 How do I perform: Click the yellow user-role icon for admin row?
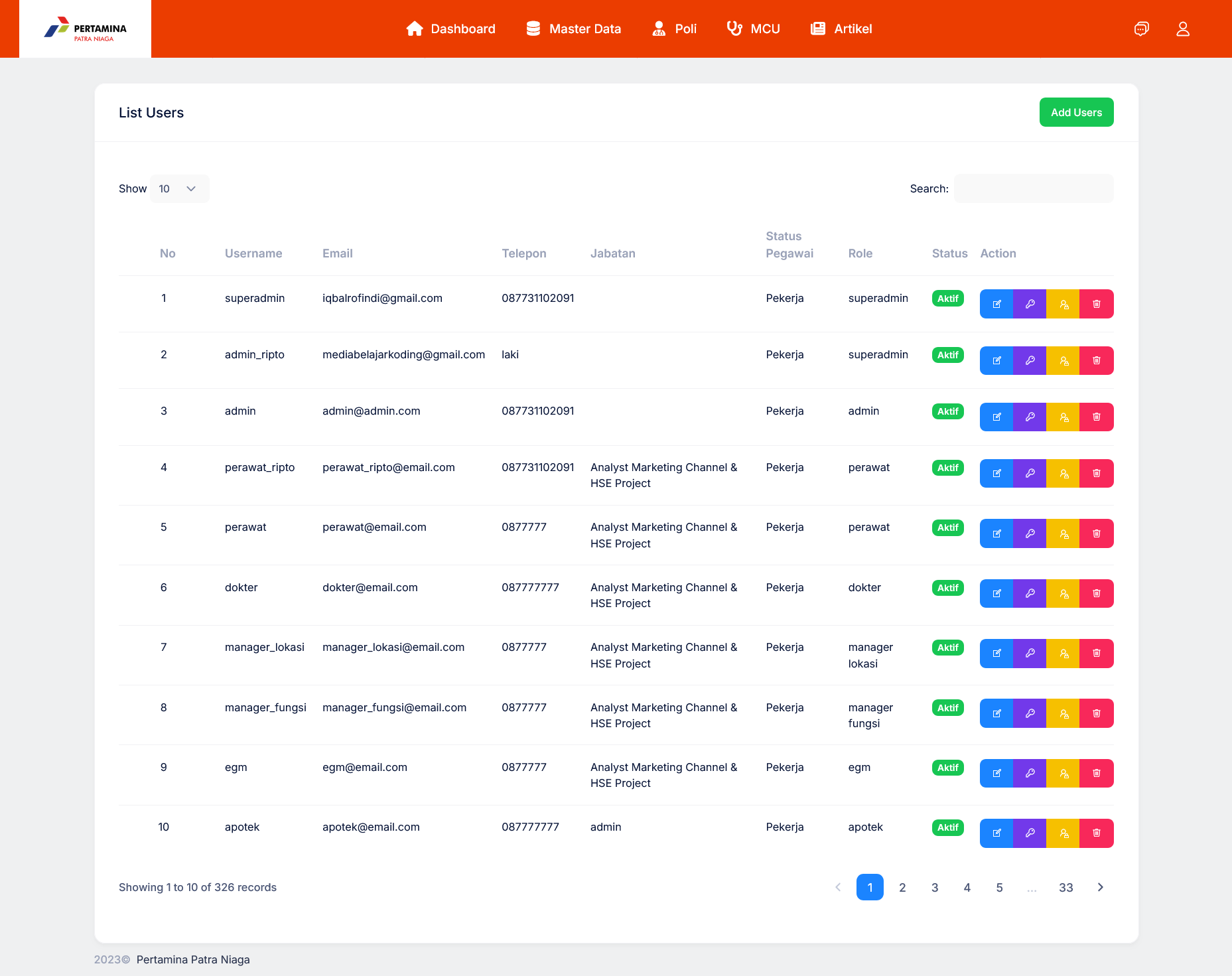coord(1063,417)
